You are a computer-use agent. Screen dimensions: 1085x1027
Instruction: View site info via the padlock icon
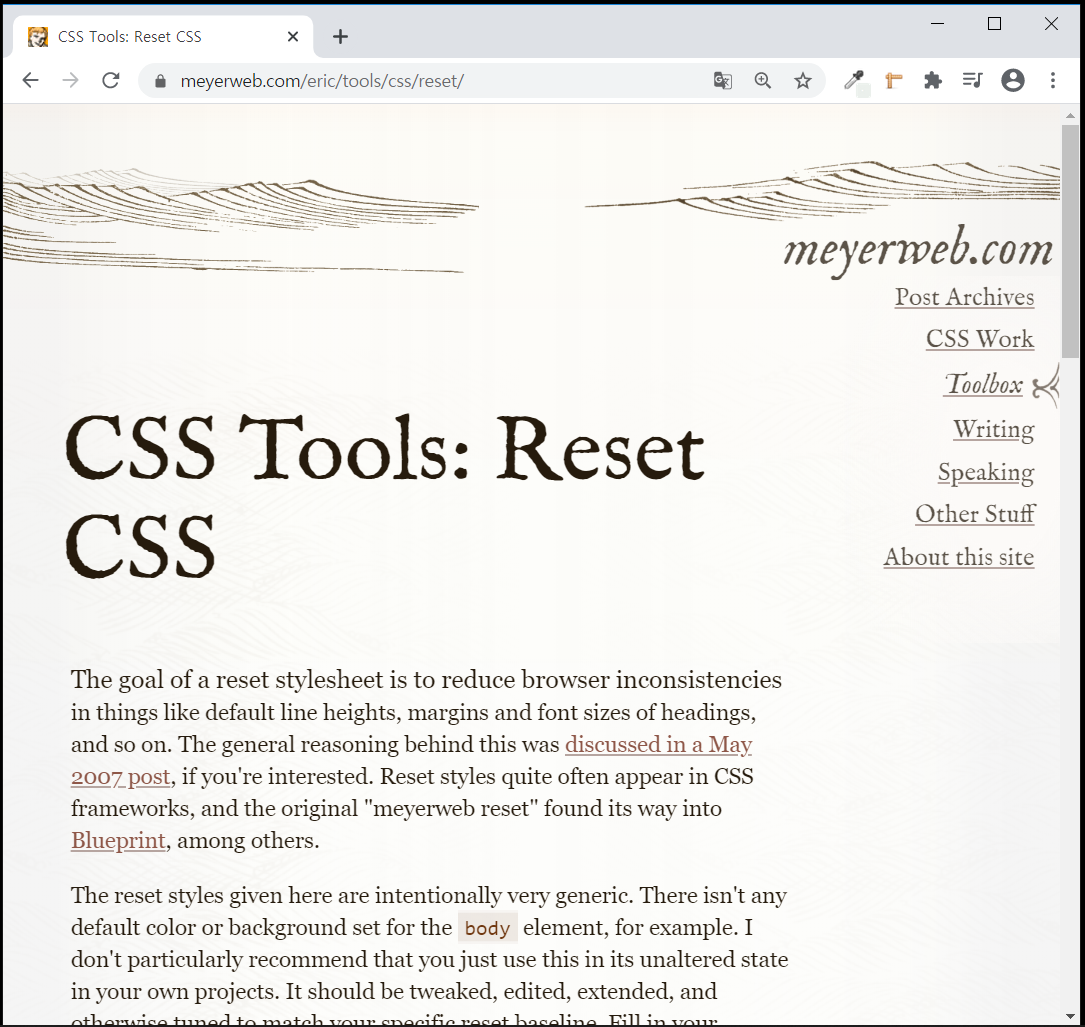pyautogui.click(x=161, y=81)
